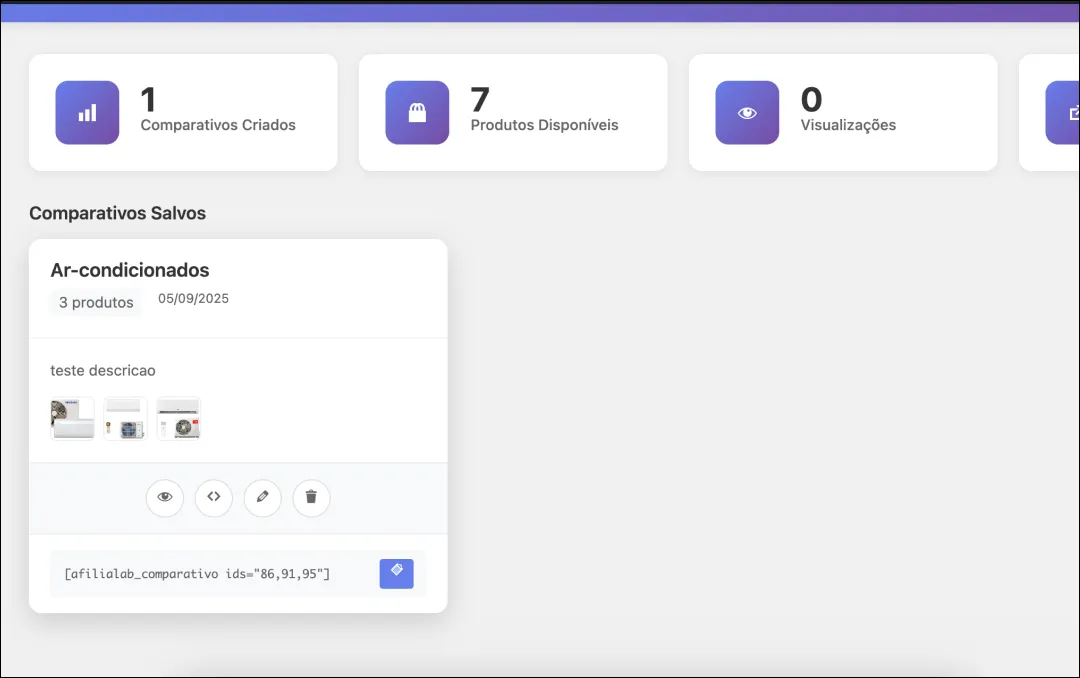Viewport: 1080px width, 678px height.
Task: Click the shopping bag icon for Produtos Disponíveis
Action: point(417,113)
